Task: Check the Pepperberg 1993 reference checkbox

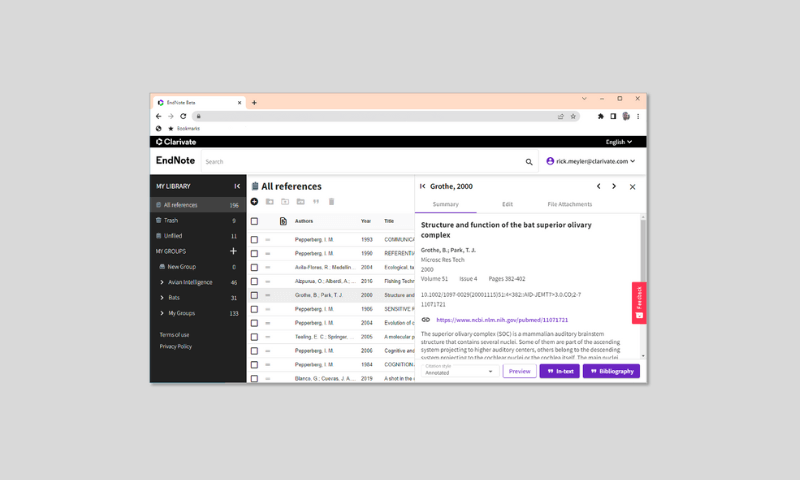Action: (x=254, y=239)
